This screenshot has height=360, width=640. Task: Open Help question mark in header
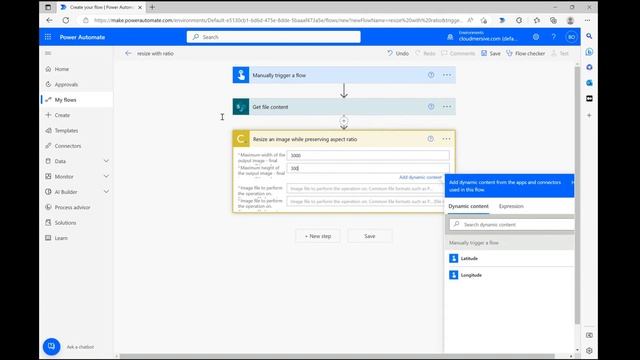[x=553, y=37]
